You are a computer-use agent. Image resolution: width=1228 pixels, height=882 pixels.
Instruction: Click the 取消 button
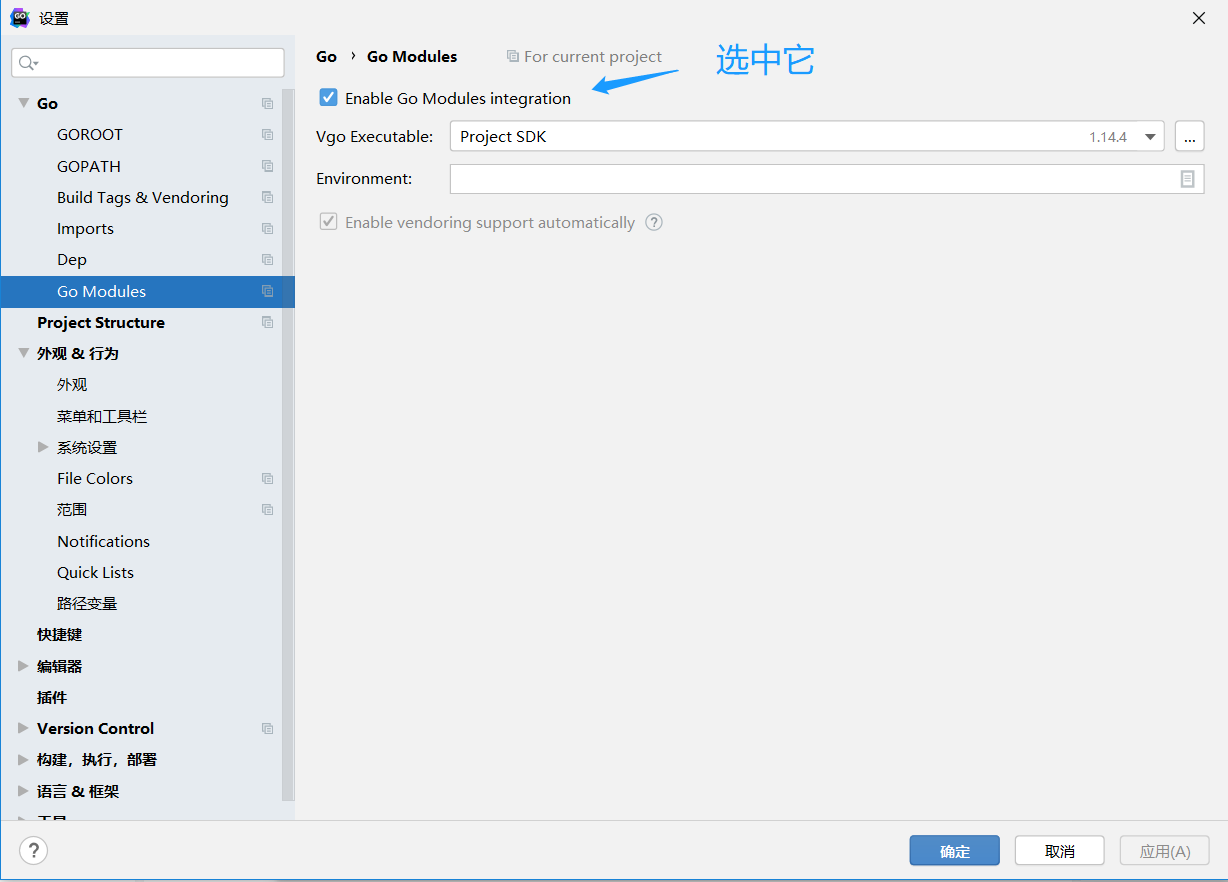tap(1060, 851)
